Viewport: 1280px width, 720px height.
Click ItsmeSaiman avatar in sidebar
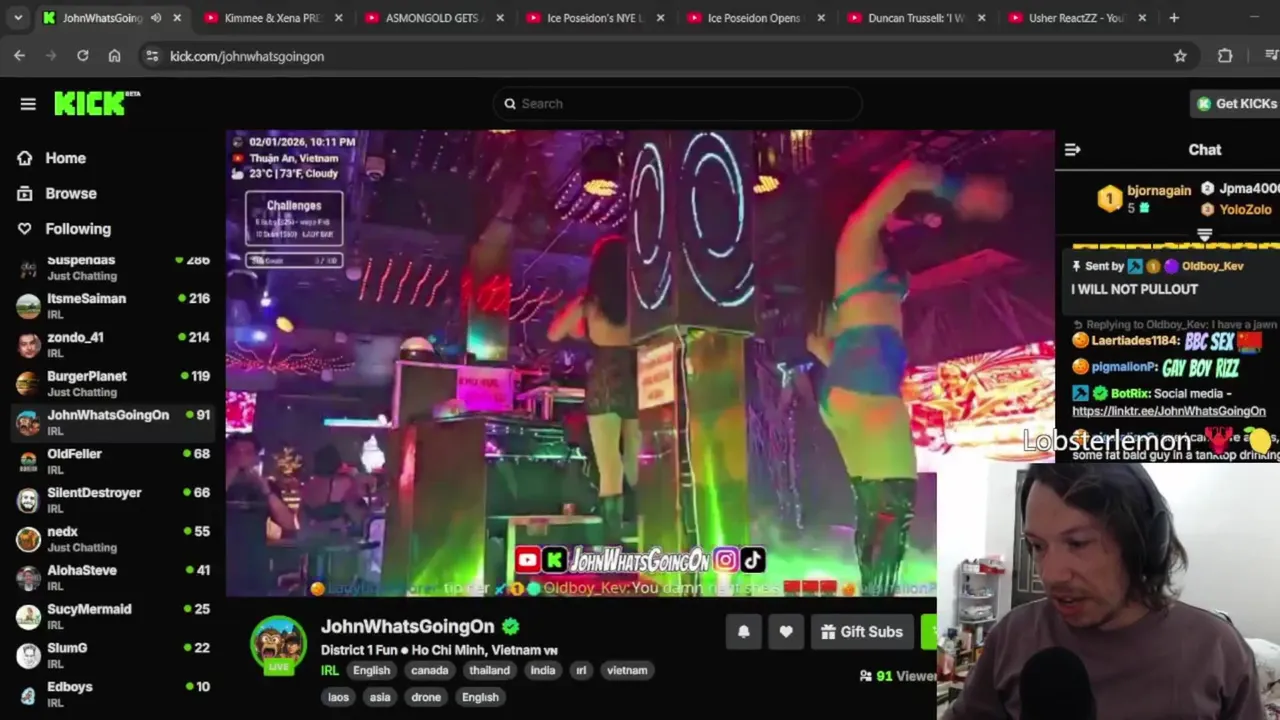click(29, 306)
